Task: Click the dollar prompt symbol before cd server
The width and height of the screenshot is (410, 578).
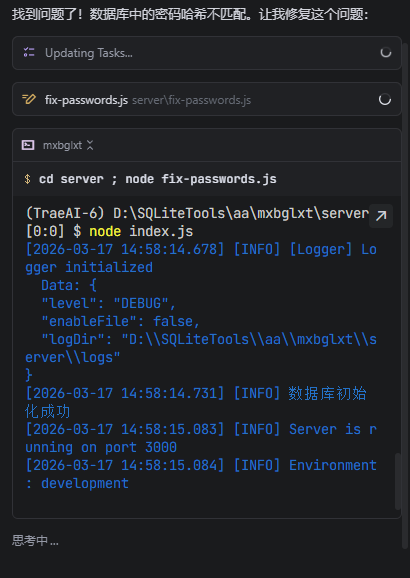Action: coord(27,179)
